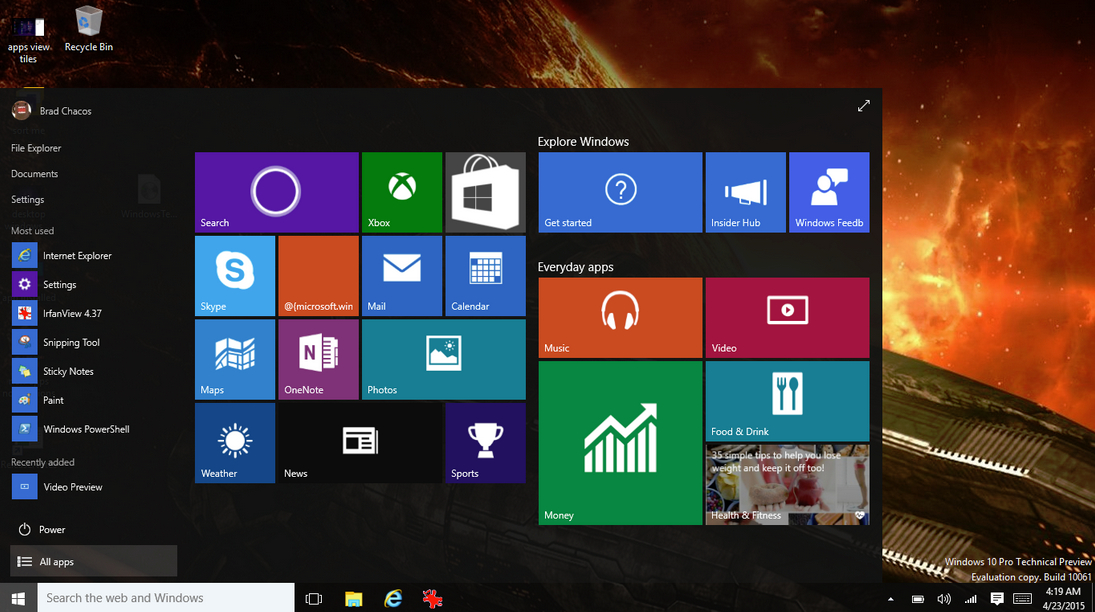Open the red IrfanView taskbar icon
The height and width of the screenshot is (612, 1095).
point(432,599)
